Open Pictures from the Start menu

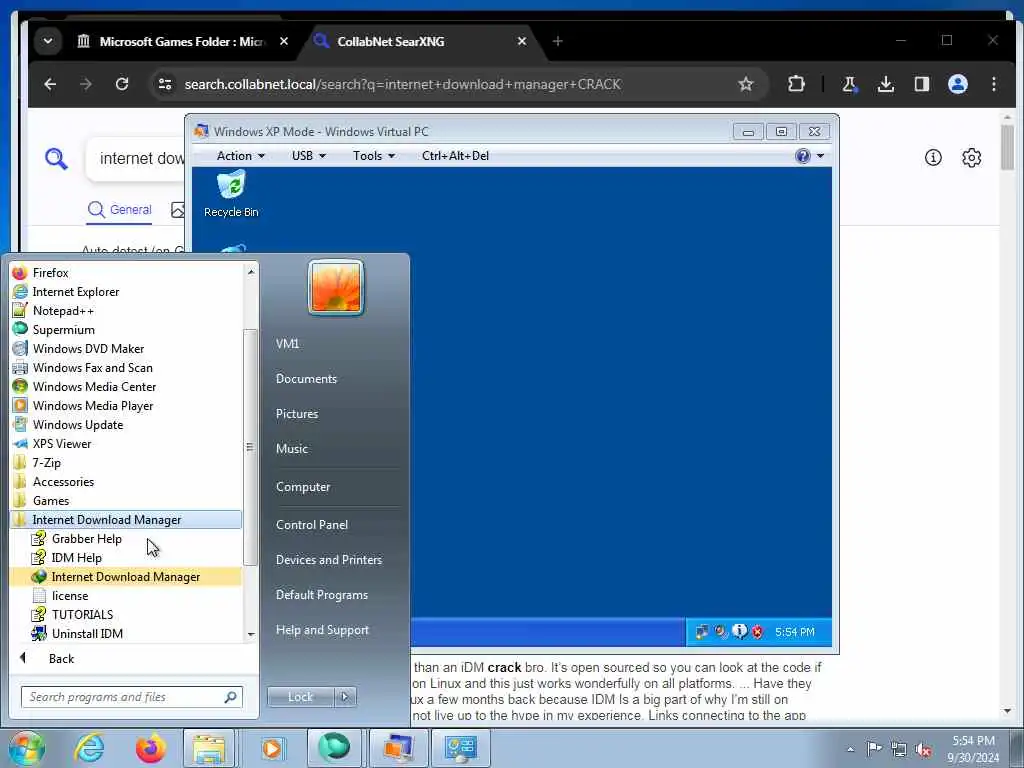(x=297, y=414)
